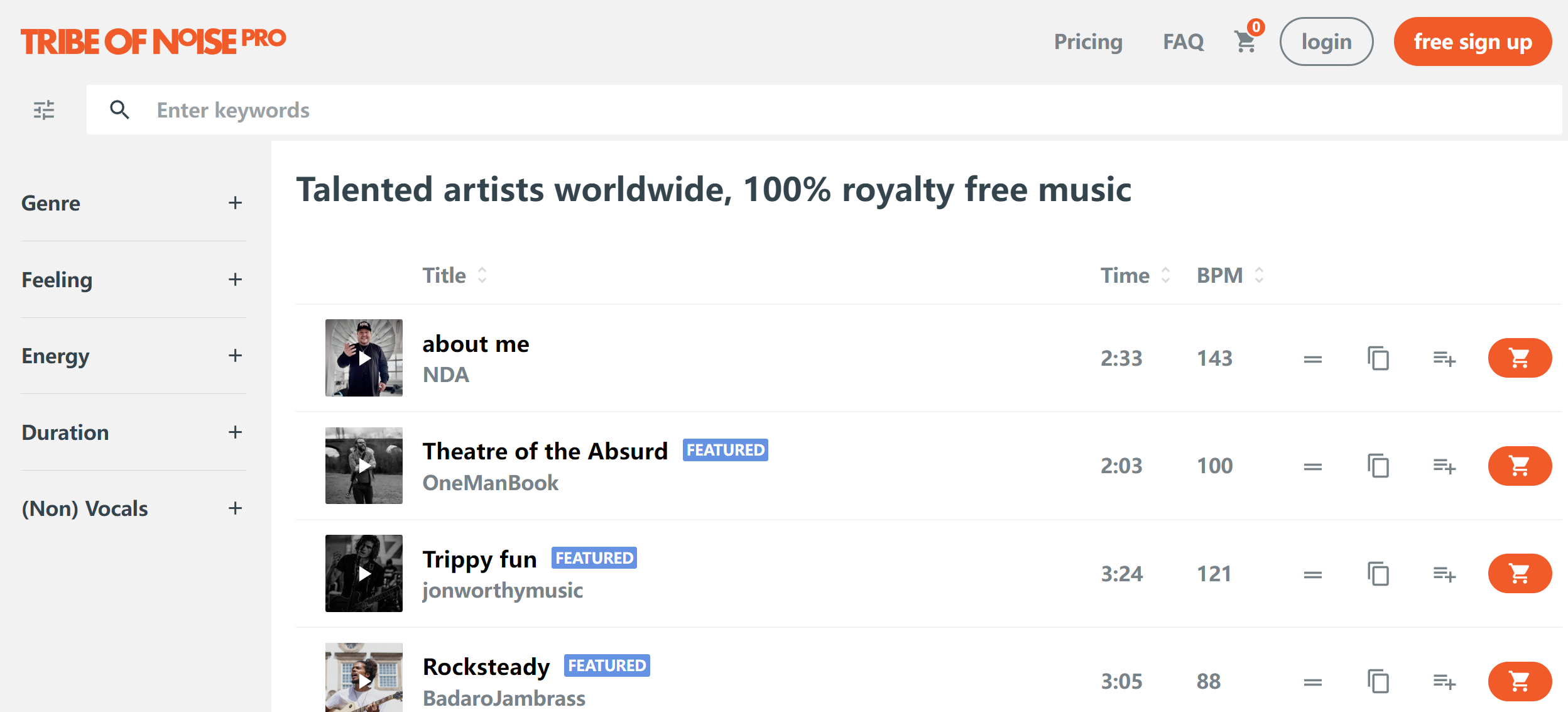Image resolution: width=1568 pixels, height=712 pixels.
Task: Add 'about me' track to cart
Action: point(1519,358)
